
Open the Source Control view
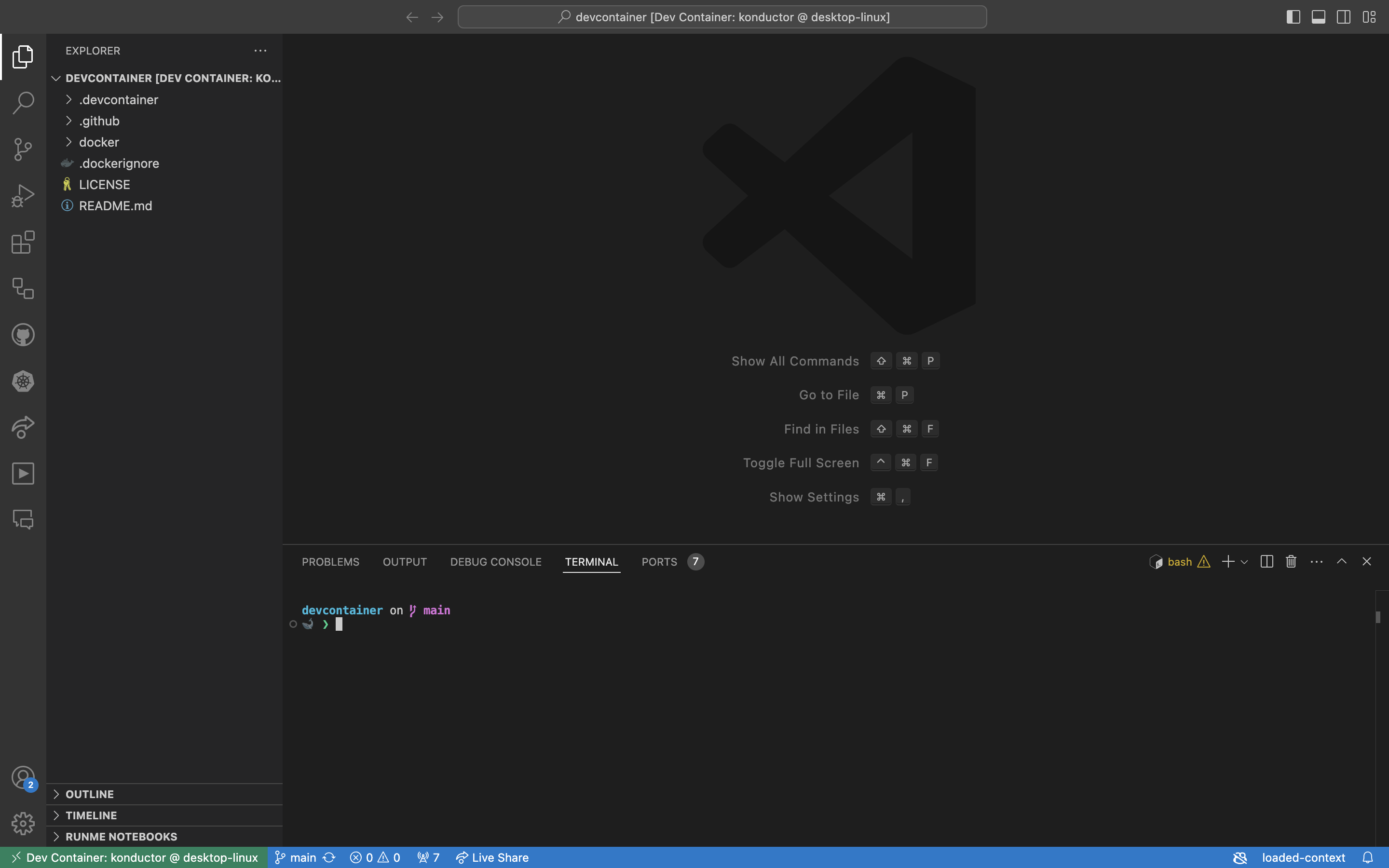[23, 149]
